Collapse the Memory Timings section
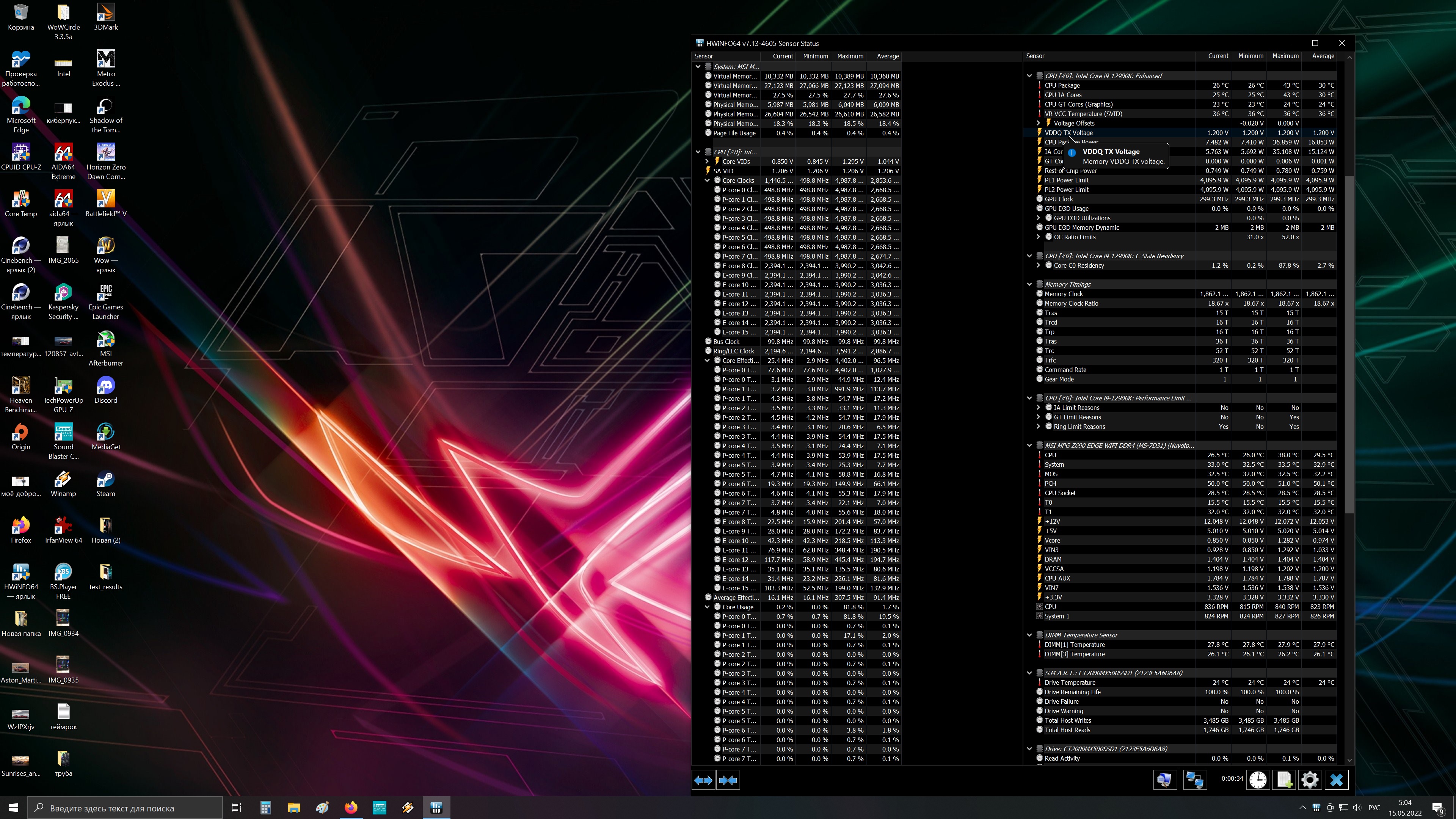The width and height of the screenshot is (1456, 819). coord(1029,284)
